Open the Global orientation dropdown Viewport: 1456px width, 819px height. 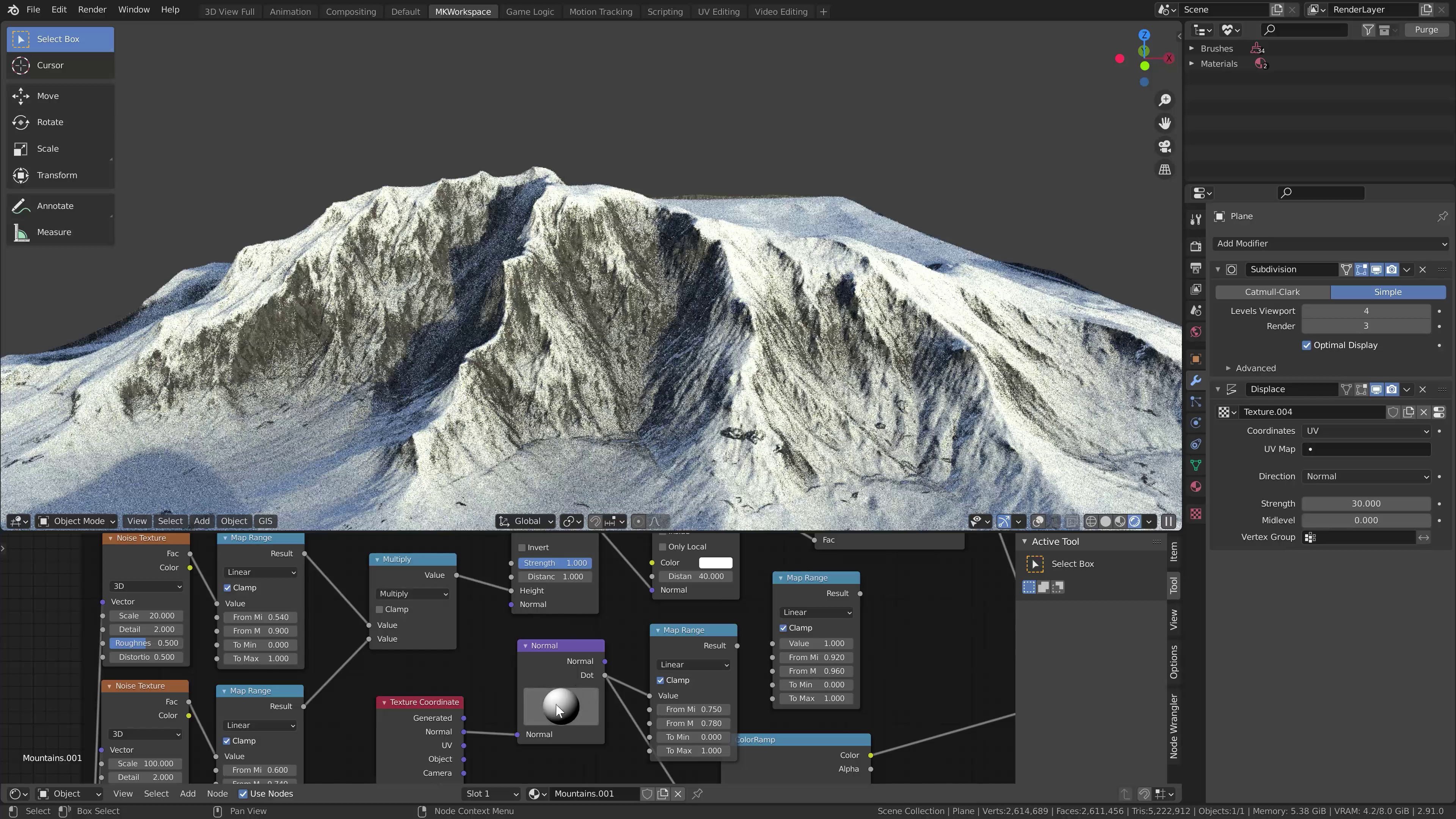pyautogui.click(x=526, y=521)
